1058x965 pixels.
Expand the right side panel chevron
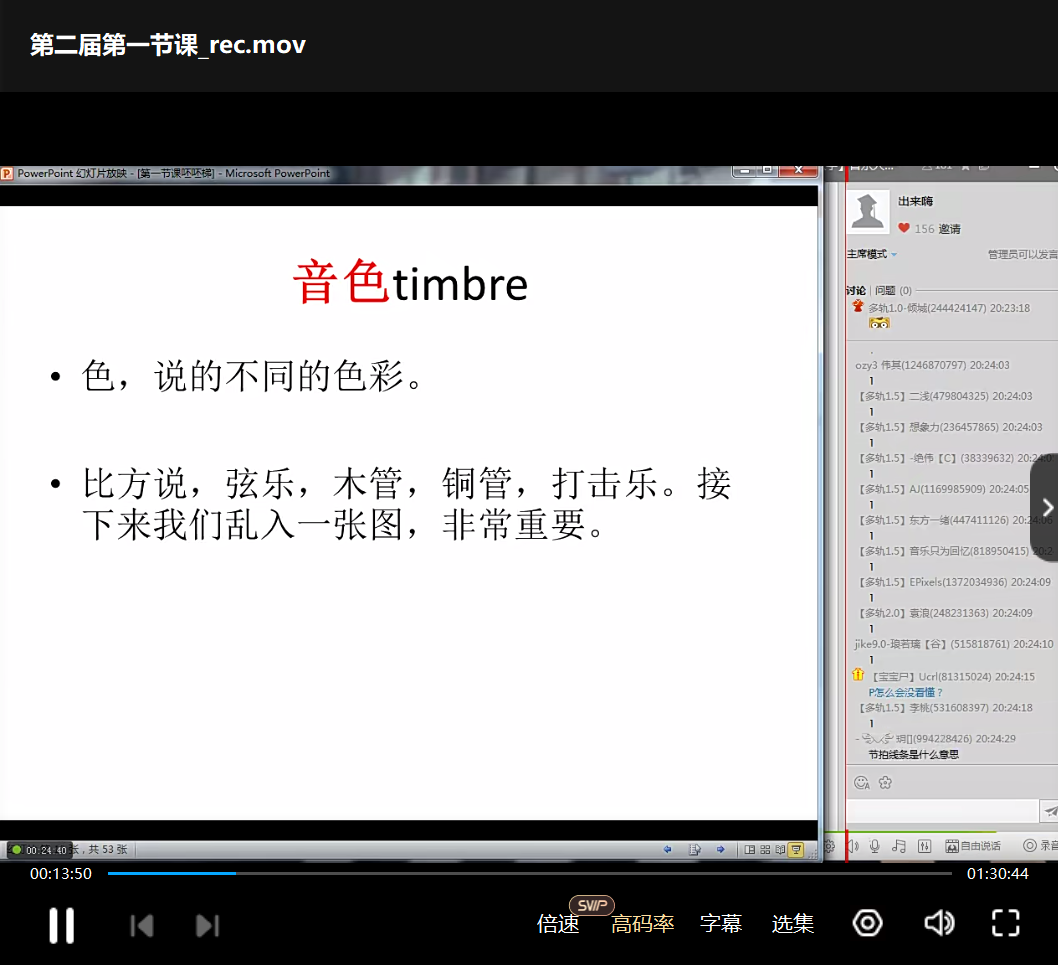click(1046, 507)
